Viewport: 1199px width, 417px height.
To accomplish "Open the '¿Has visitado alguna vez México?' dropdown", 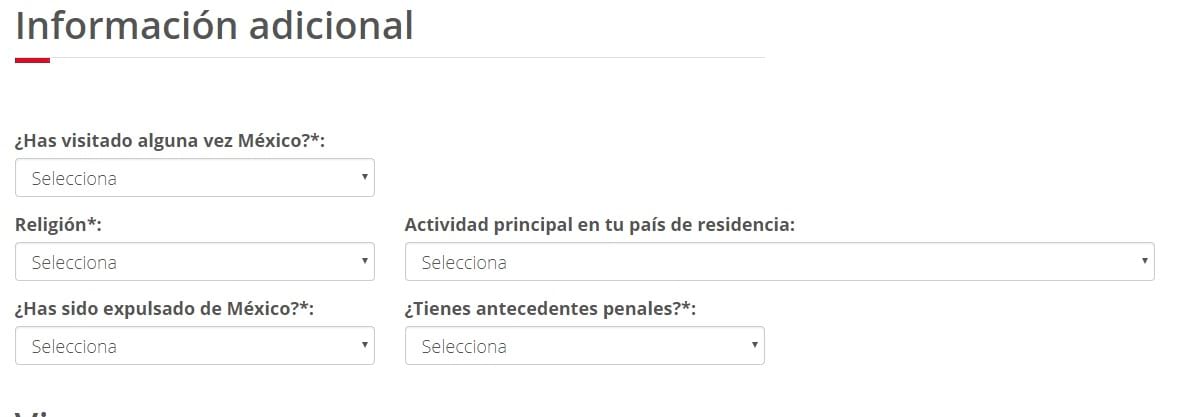I will 194,179.
